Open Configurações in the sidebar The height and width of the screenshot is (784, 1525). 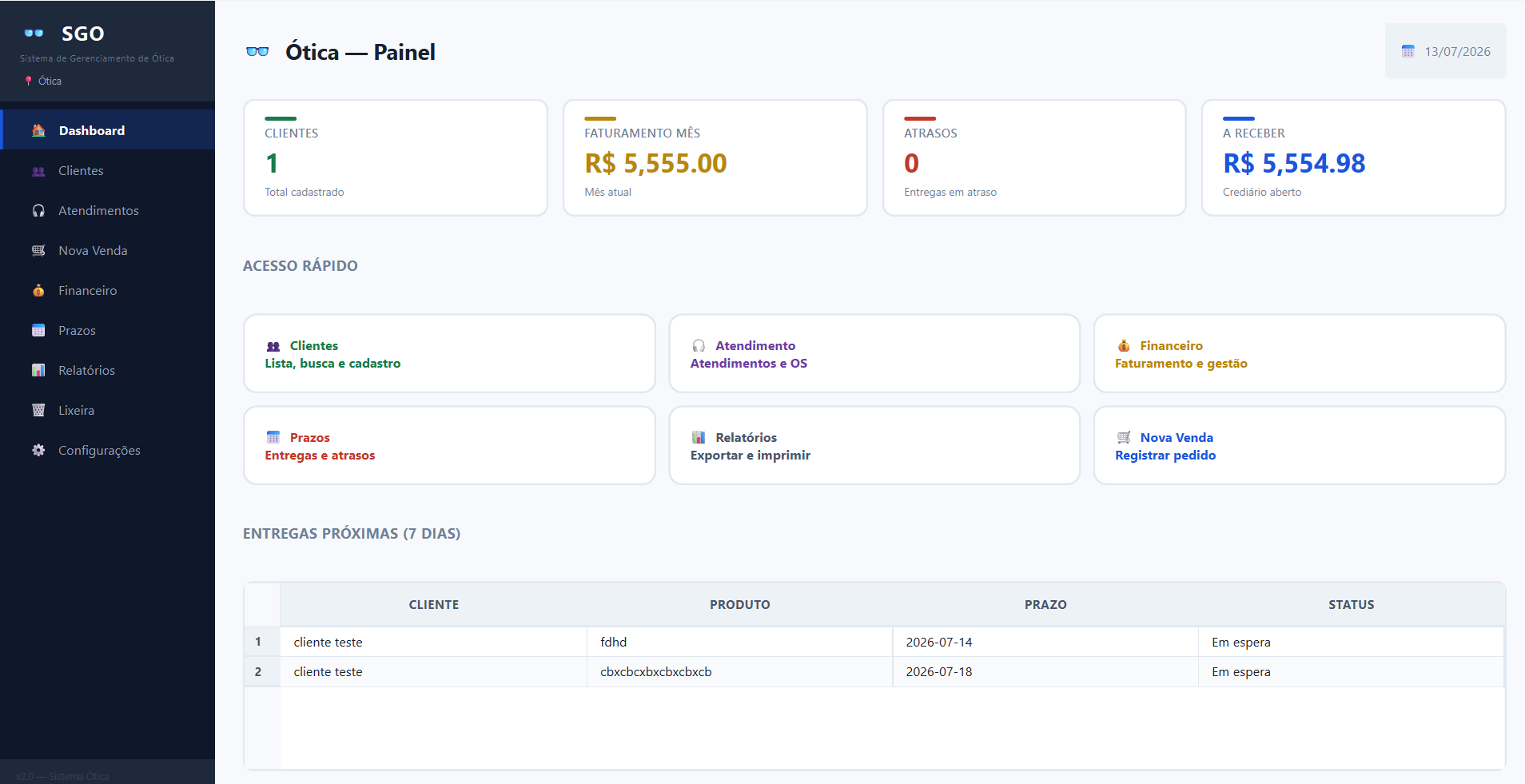tap(109, 450)
